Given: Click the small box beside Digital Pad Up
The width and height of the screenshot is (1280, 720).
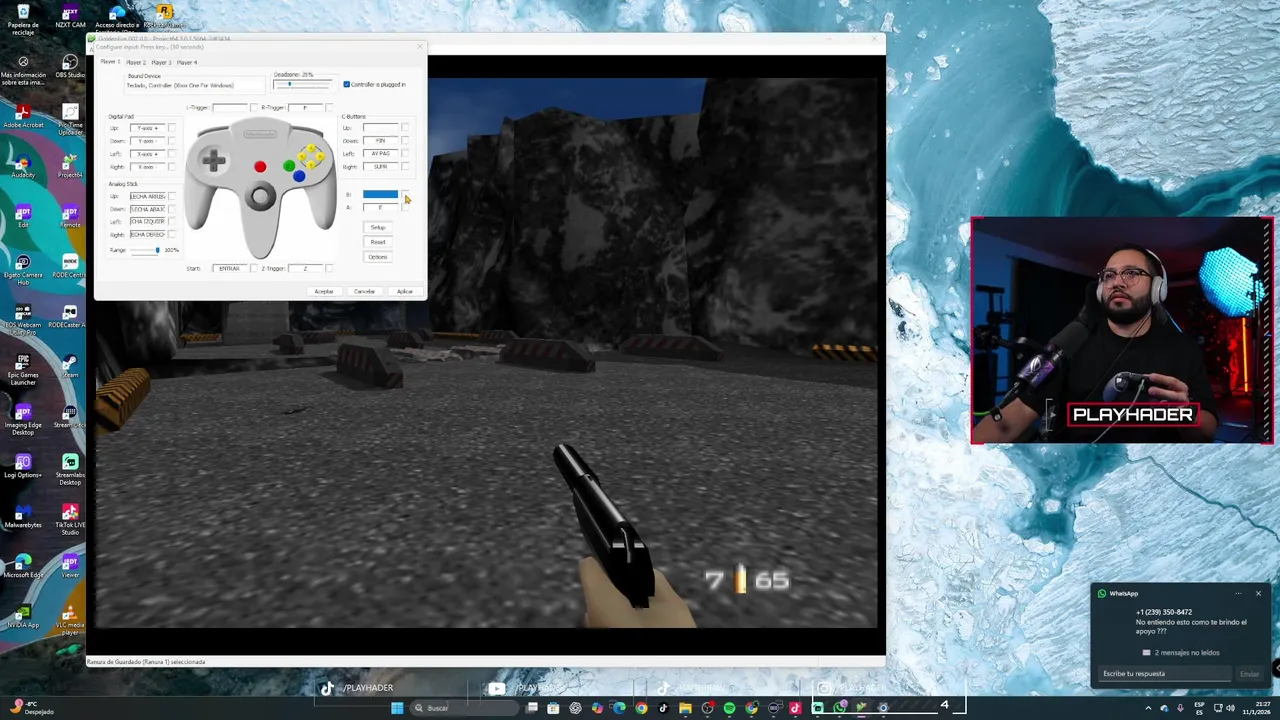Looking at the screenshot, I should pyautogui.click(x=172, y=128).
